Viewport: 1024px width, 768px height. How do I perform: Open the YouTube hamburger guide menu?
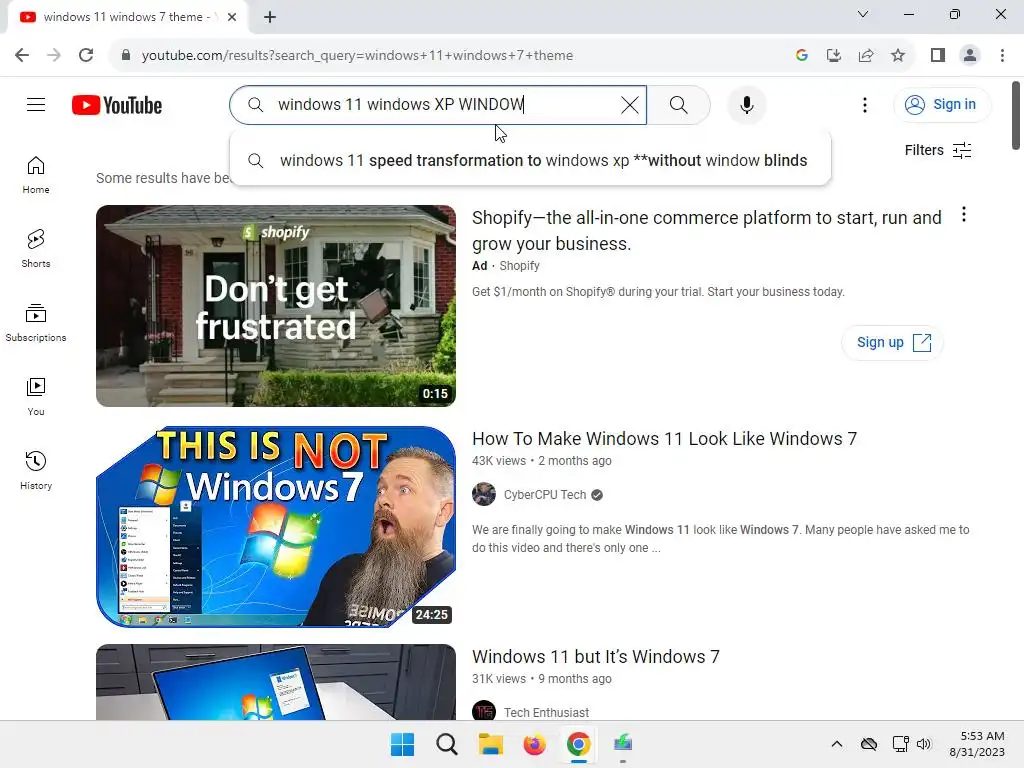coord(36,104)
